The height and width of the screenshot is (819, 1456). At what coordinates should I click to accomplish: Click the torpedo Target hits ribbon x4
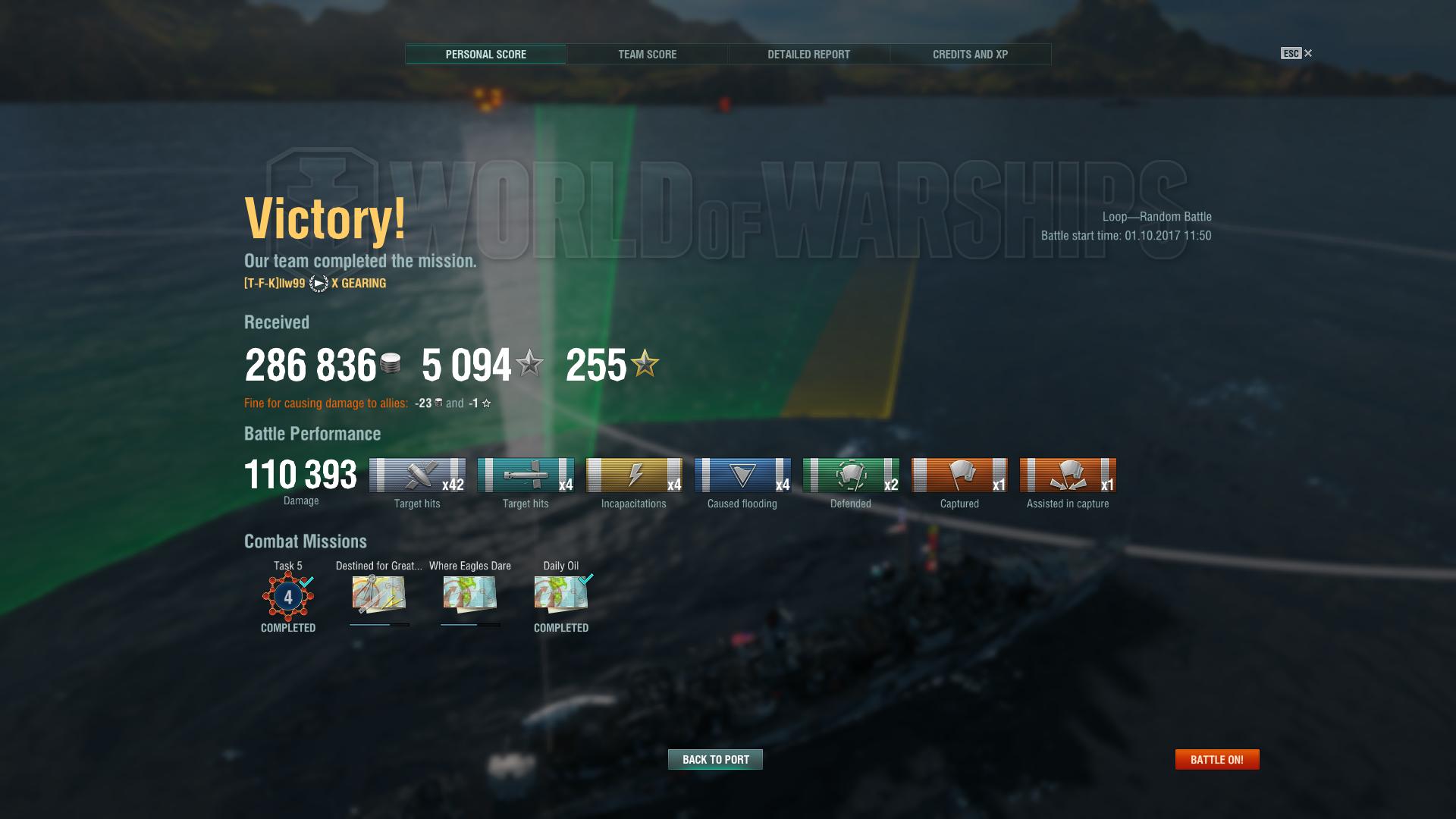(526, 475)
